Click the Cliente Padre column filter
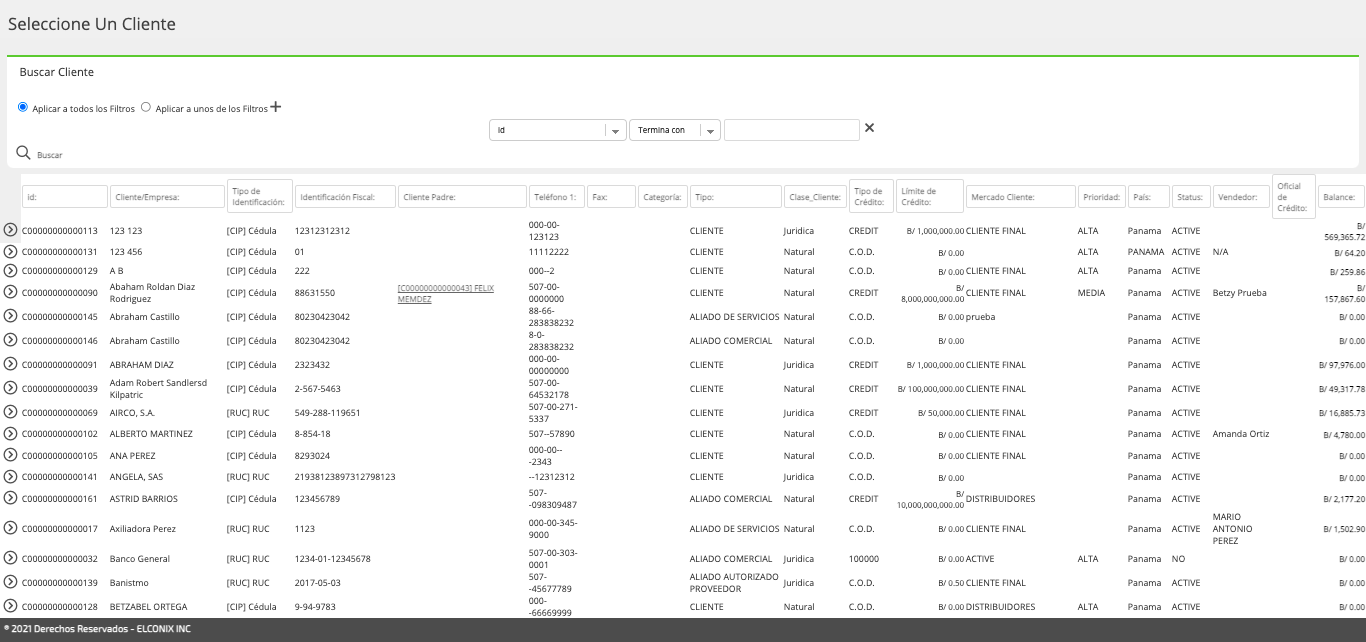1366x642 pixels. tap(463, 197)
